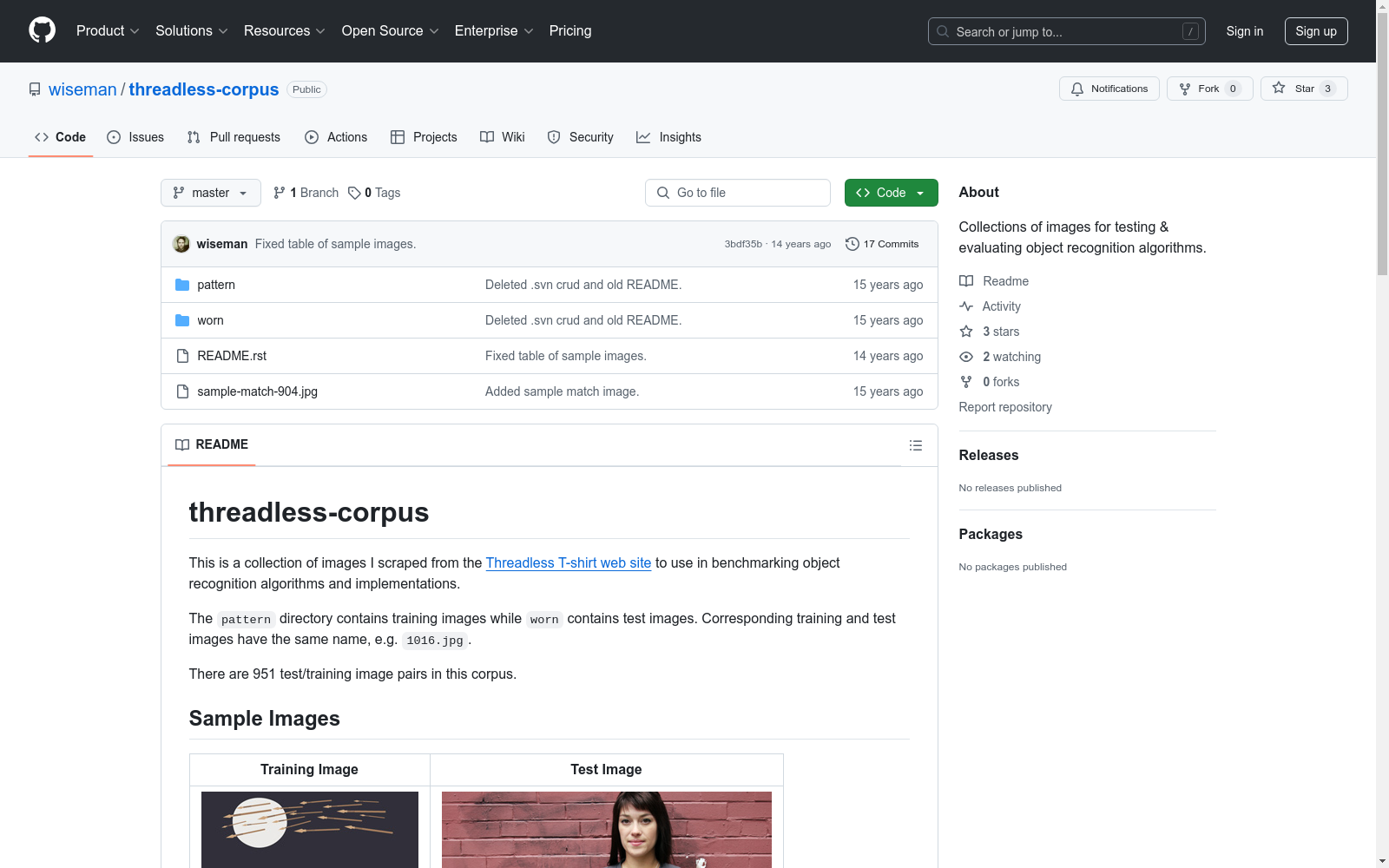The height and width of the screenshot is (868, 1389).
Task: Open the Releases heading link
Action: 989,455
